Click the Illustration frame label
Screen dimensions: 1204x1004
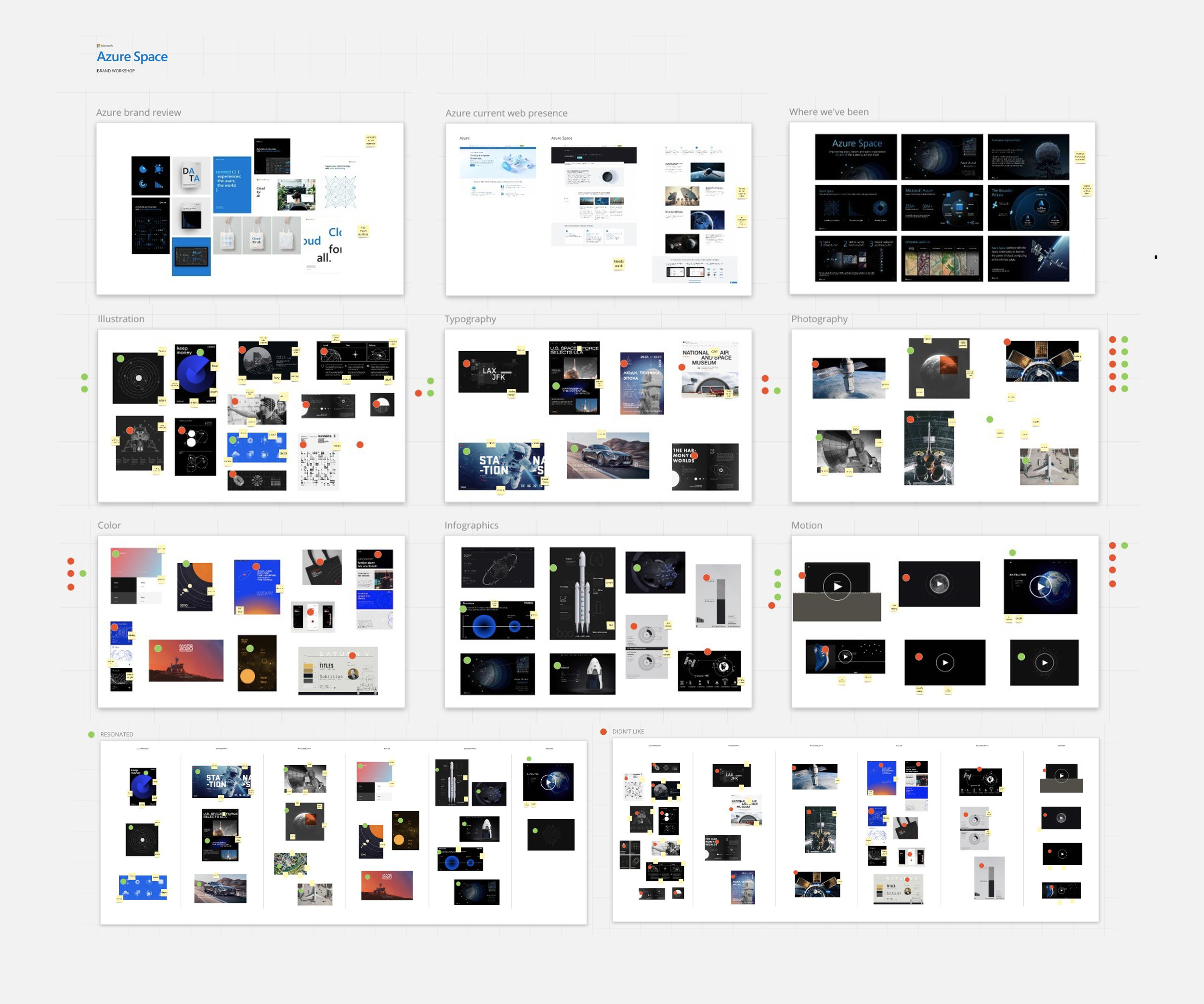(121, 319)
